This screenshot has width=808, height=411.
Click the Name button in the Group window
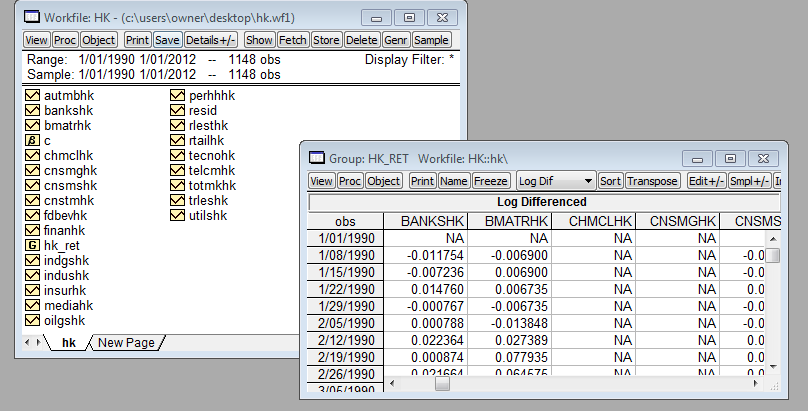[x=453, y=181]
